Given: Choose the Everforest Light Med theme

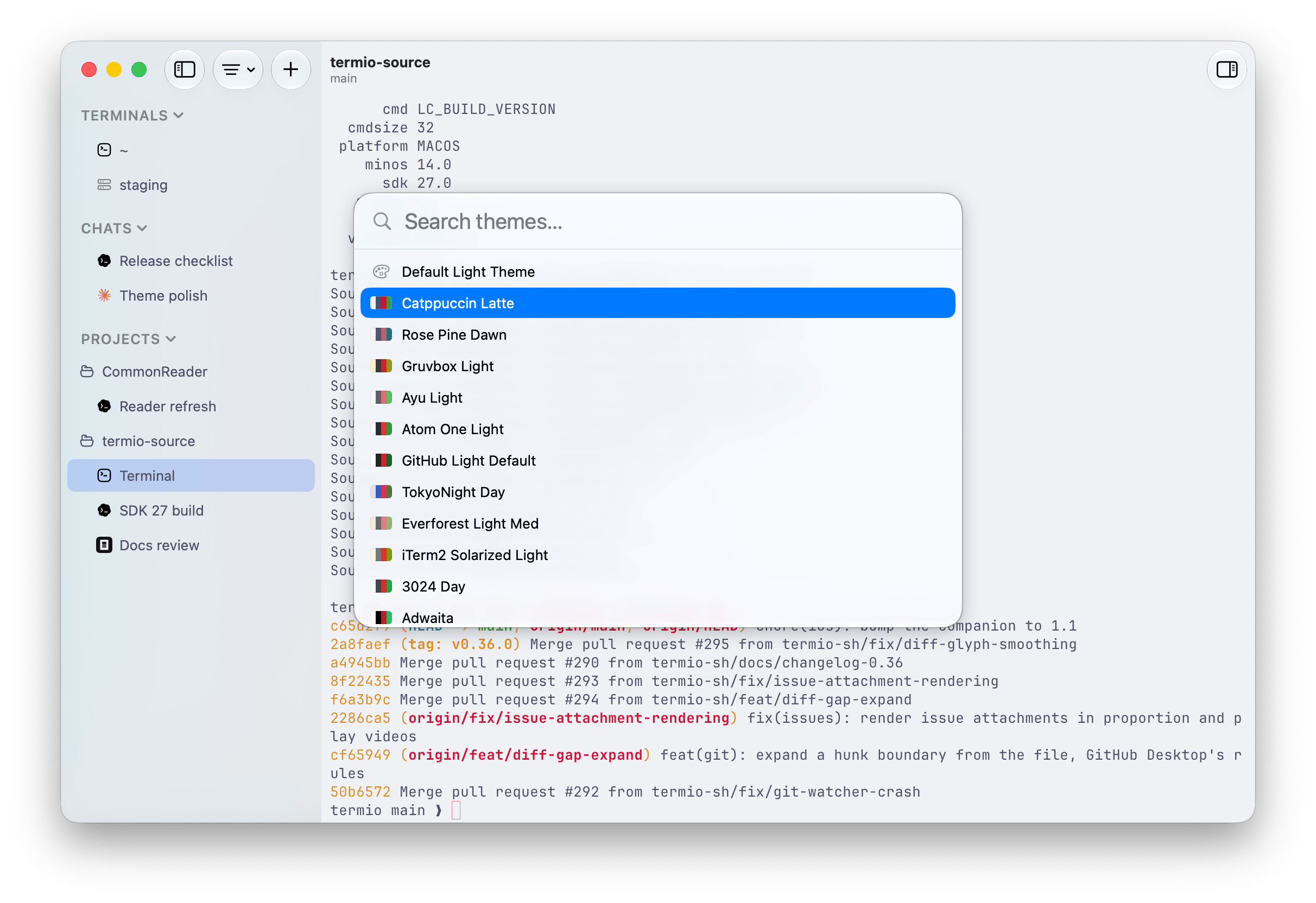Looking at the screenshot, I should tap(657, 523).
